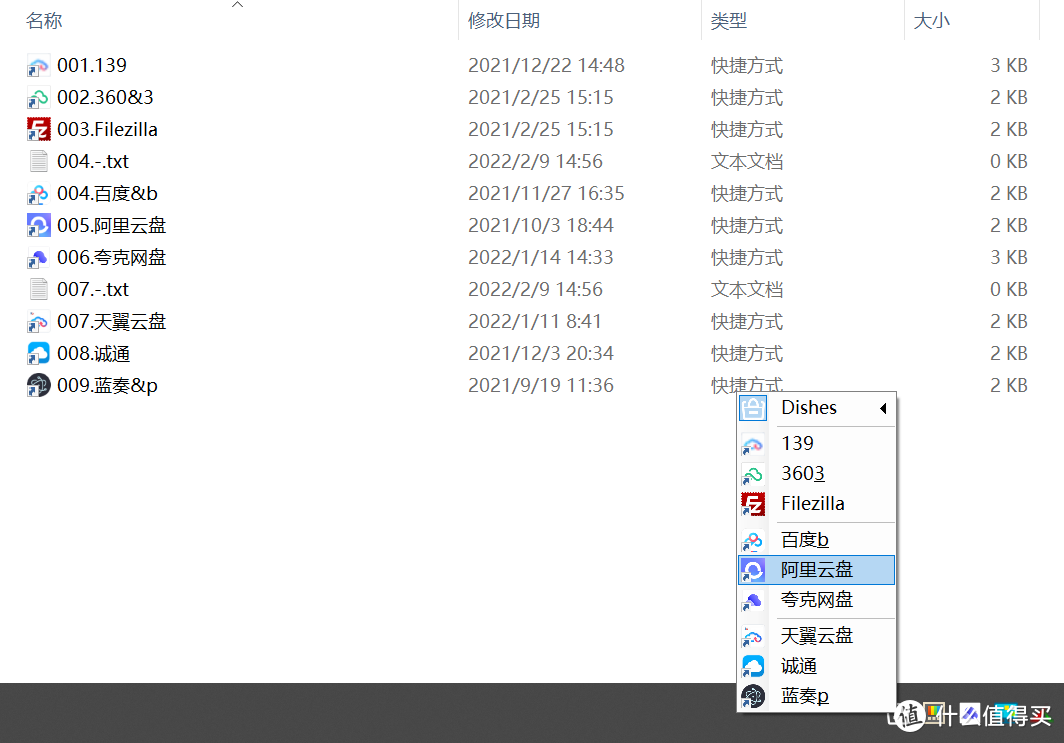Click the 007.-.txt text document icon
Image resolution: width=1064 pixels, height=743 pixels.
(x=38, y=290)
